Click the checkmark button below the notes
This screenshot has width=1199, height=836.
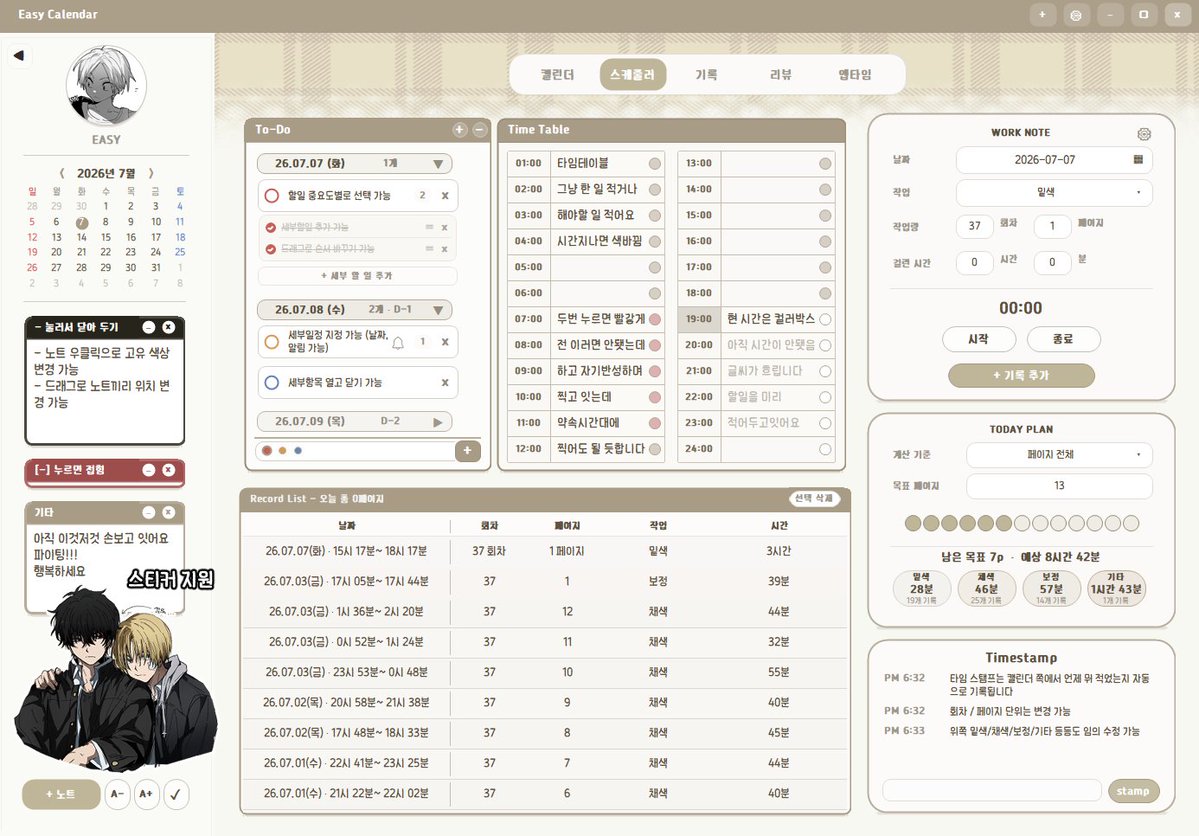click(176, 794)
